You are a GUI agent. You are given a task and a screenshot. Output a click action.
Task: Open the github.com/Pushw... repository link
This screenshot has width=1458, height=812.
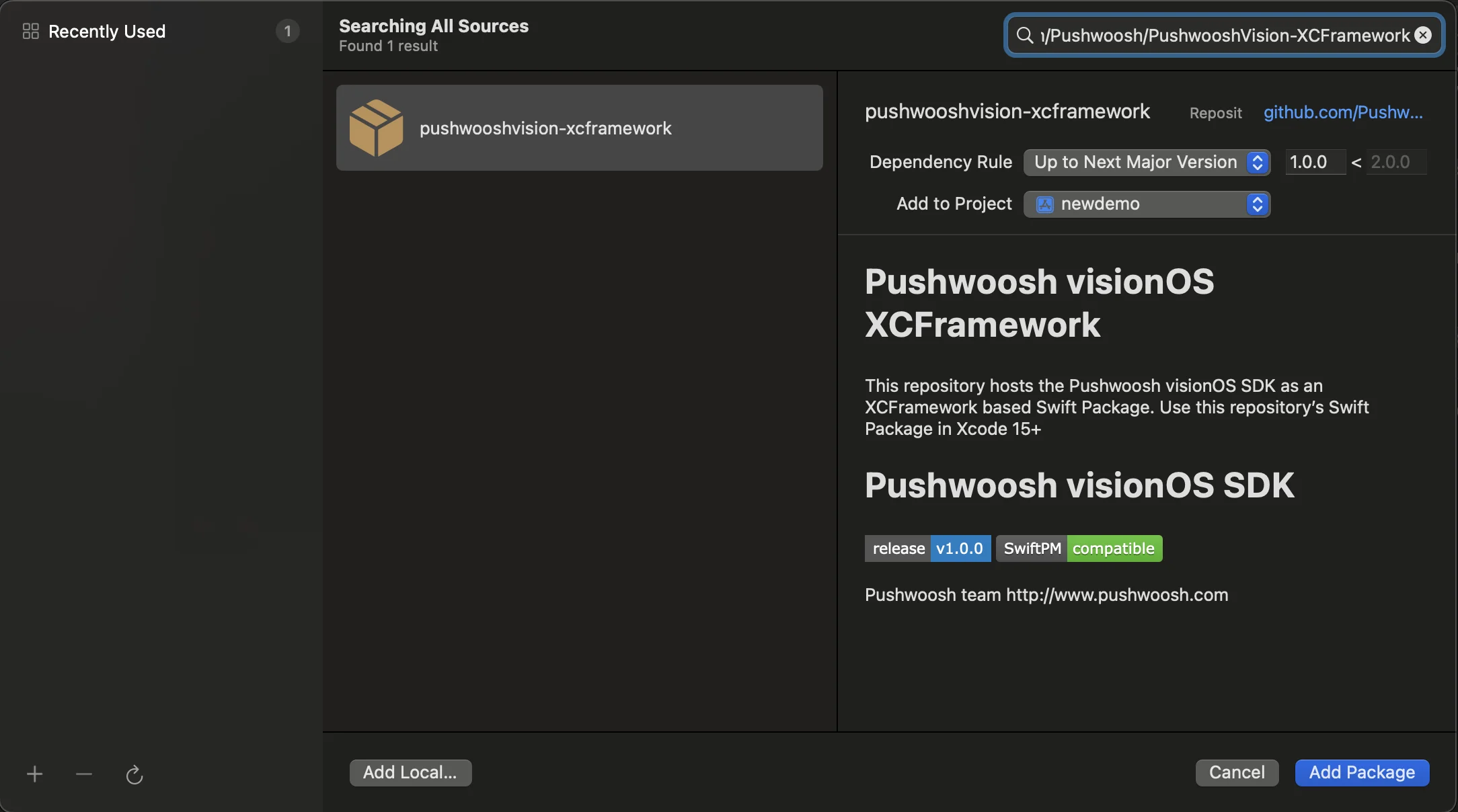1342,112
